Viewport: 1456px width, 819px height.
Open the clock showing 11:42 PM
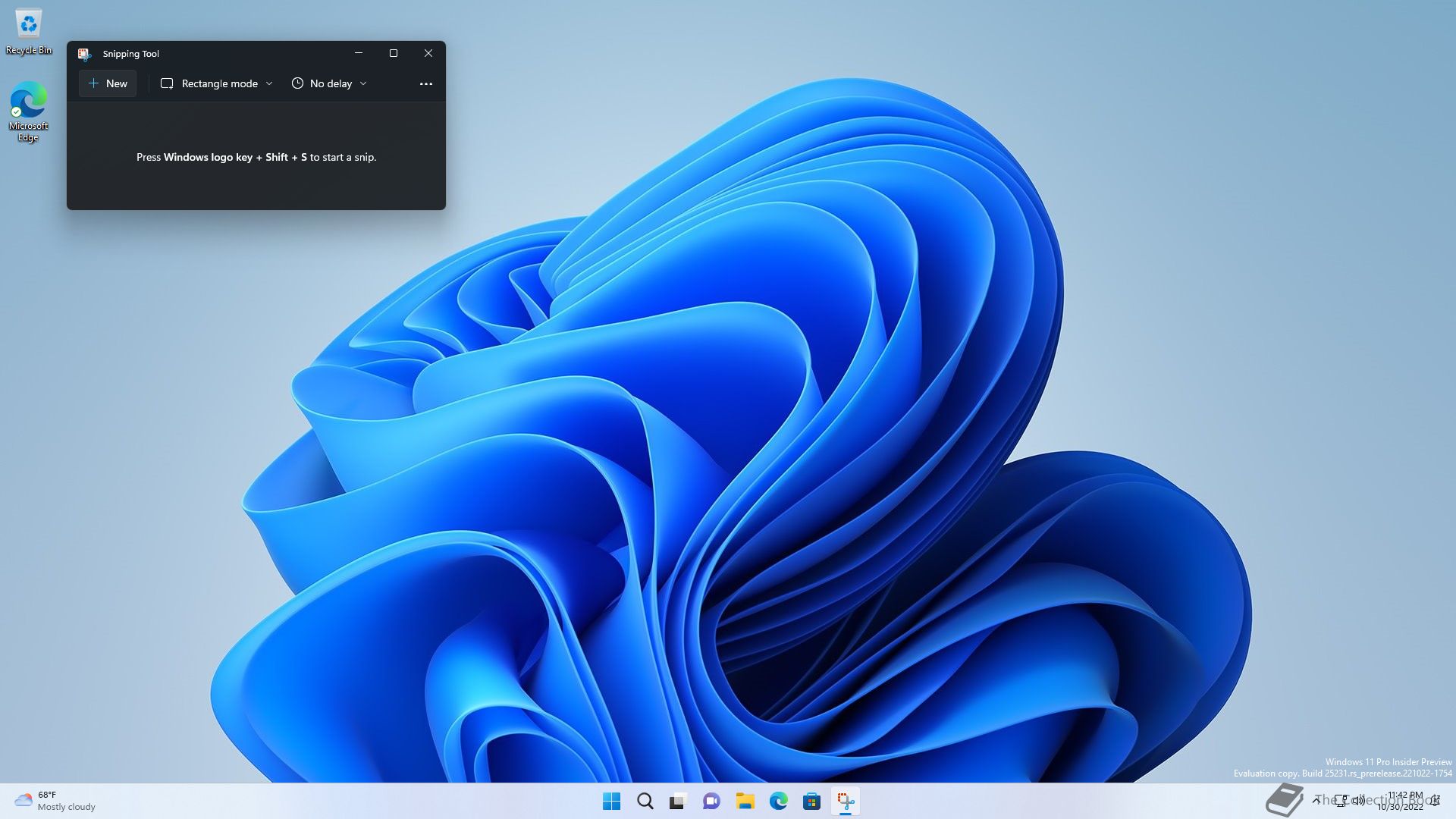1400,801
